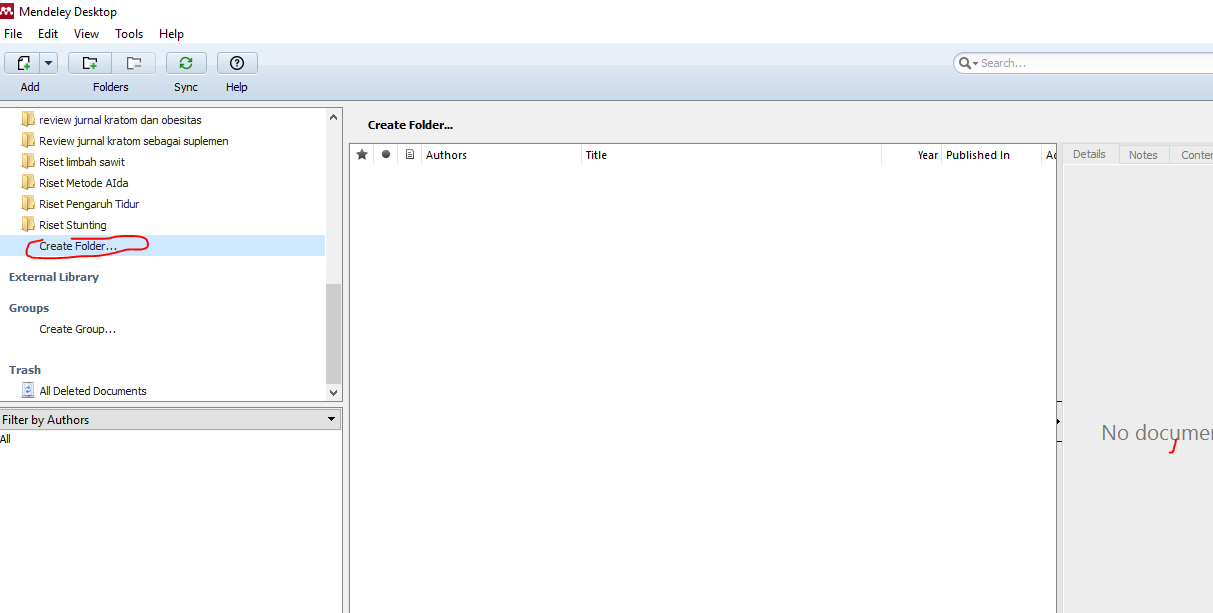Open the Add button dropdown arrow

(49, 63)
